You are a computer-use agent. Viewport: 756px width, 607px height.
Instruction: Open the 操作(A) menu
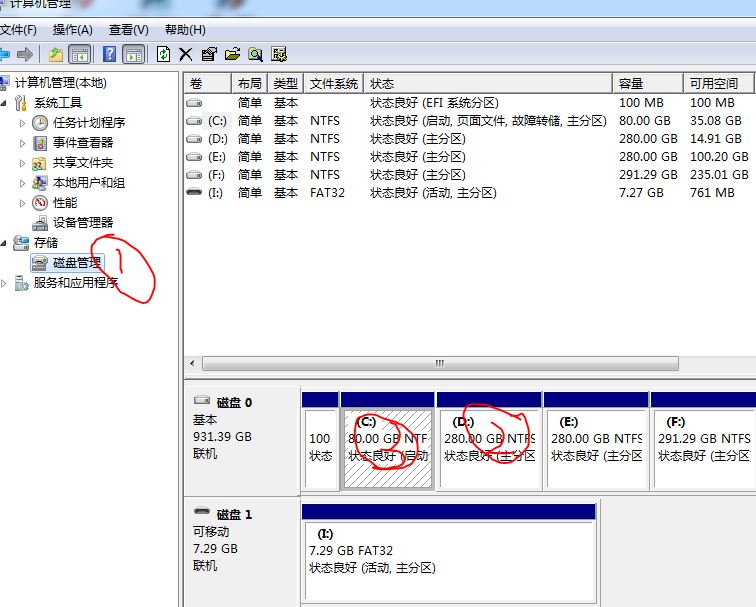(x=72, y=30)
